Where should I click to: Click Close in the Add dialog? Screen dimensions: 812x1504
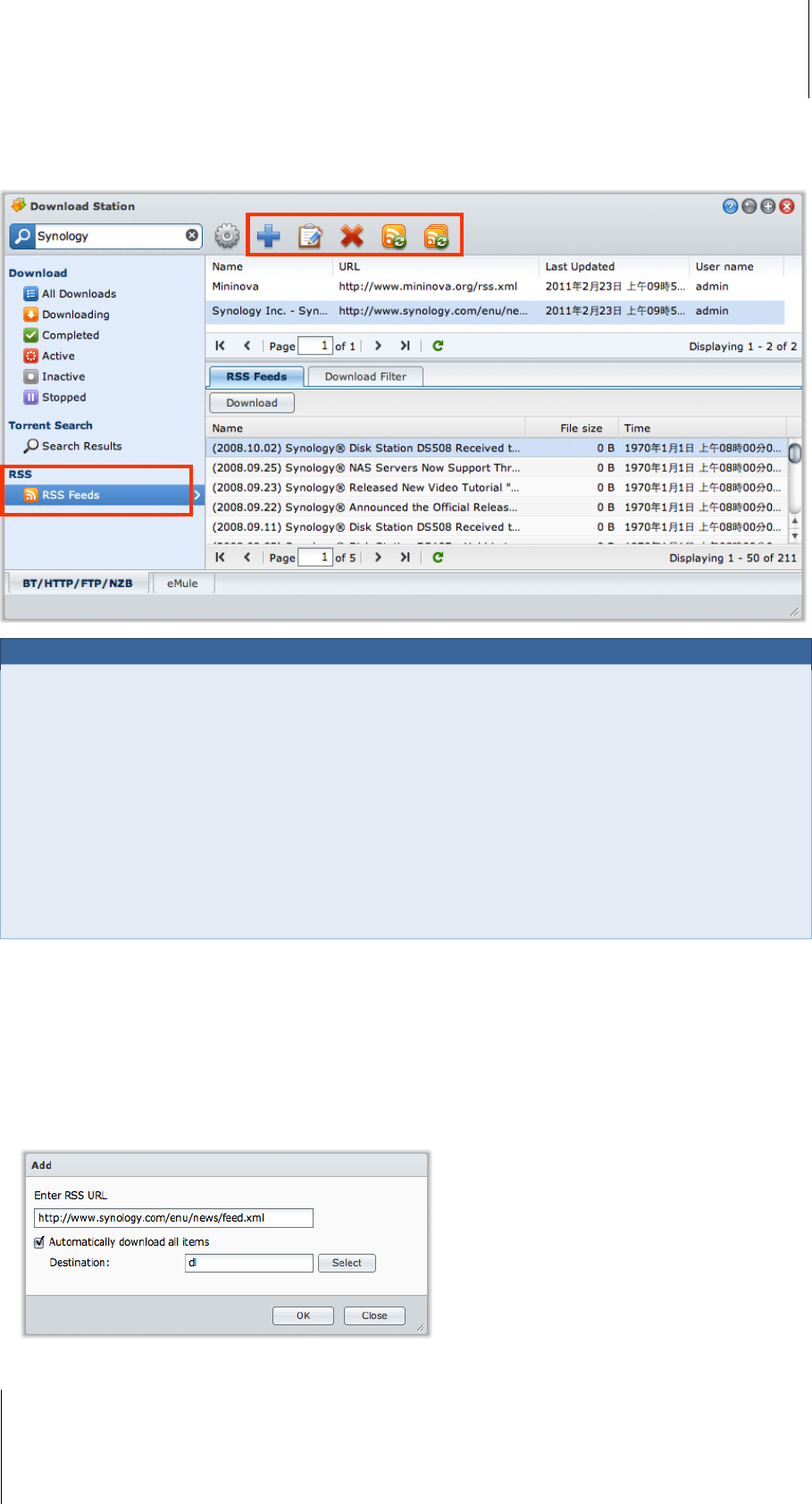click(374, 1315)
